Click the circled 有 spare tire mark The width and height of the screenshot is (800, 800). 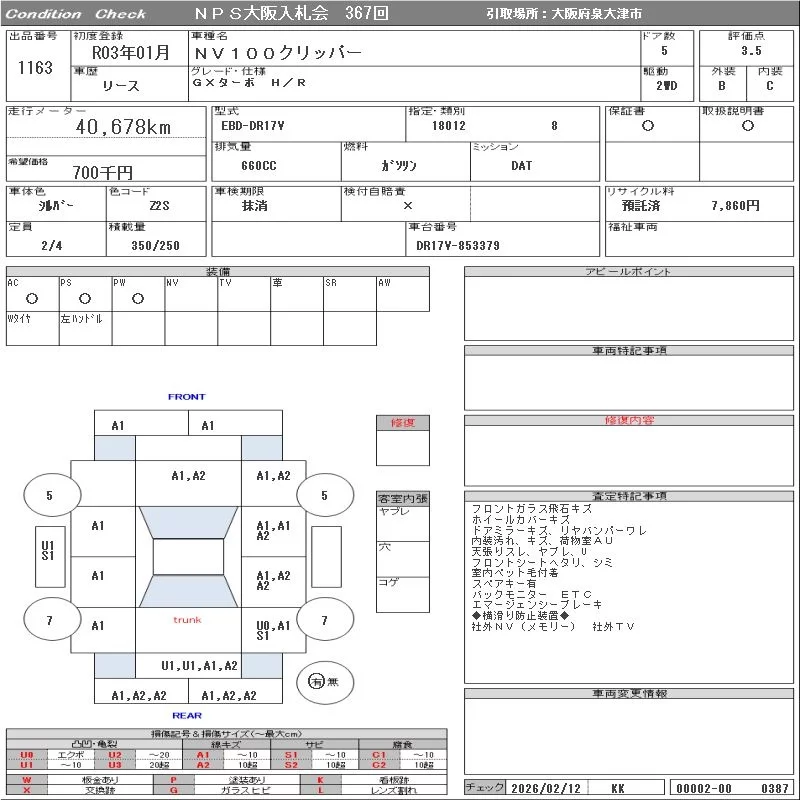[x=316, y=681]
